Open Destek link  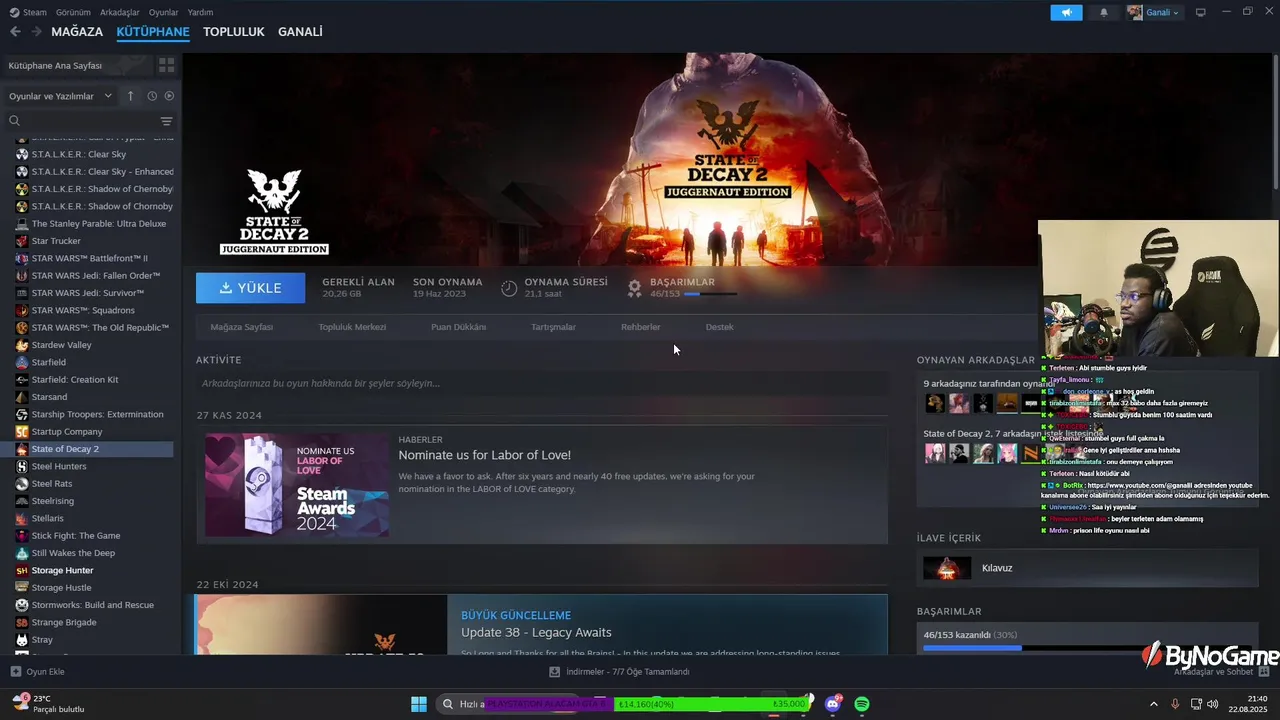click(x=719, y=327)
